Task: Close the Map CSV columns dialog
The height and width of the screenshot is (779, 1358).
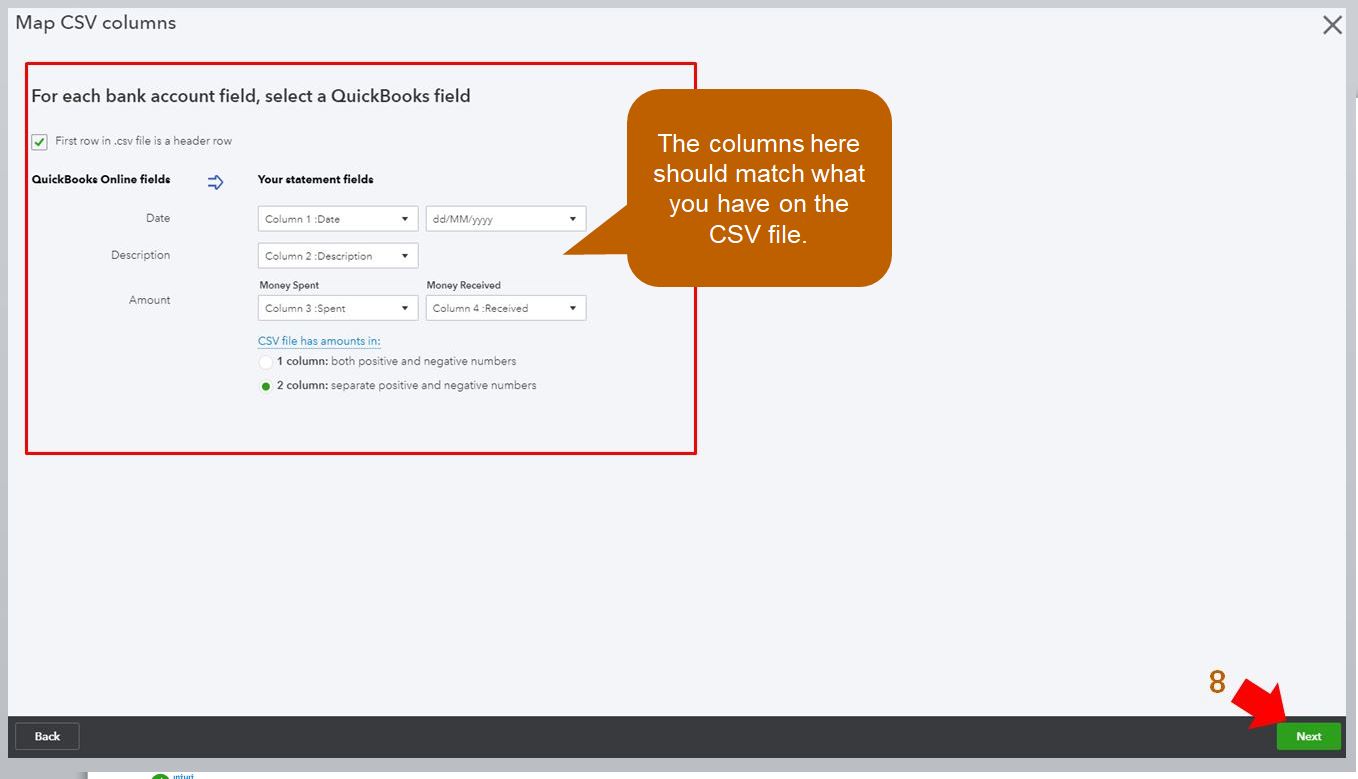Action: pyautogui.click(x=1332, y=25)
